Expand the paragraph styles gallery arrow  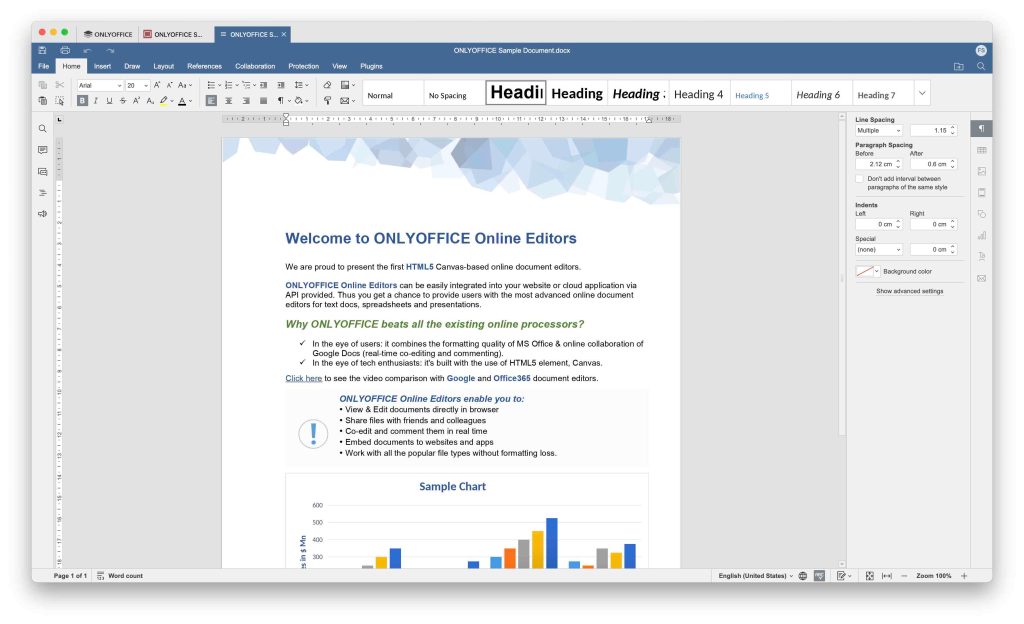(921, 94)
